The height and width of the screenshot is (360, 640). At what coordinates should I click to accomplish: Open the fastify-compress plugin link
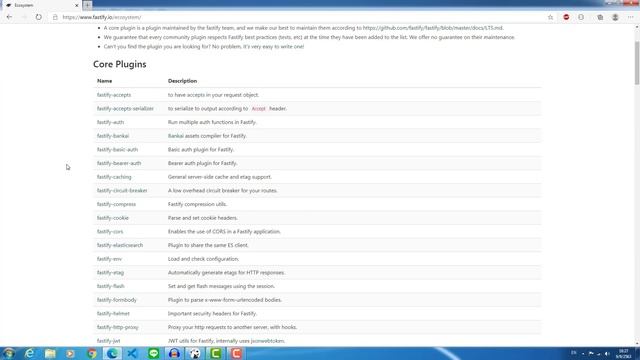116,204
